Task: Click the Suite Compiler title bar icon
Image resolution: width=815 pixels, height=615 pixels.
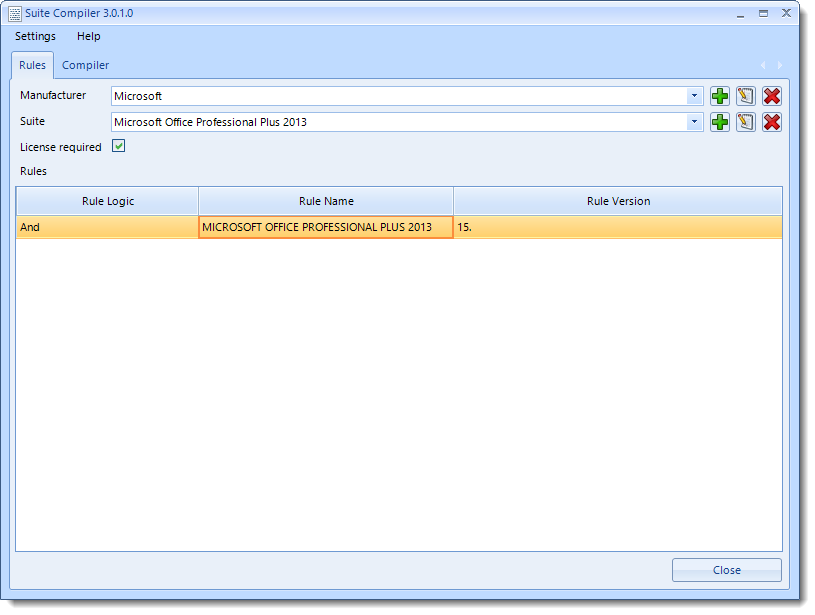Action: point(15,14)
